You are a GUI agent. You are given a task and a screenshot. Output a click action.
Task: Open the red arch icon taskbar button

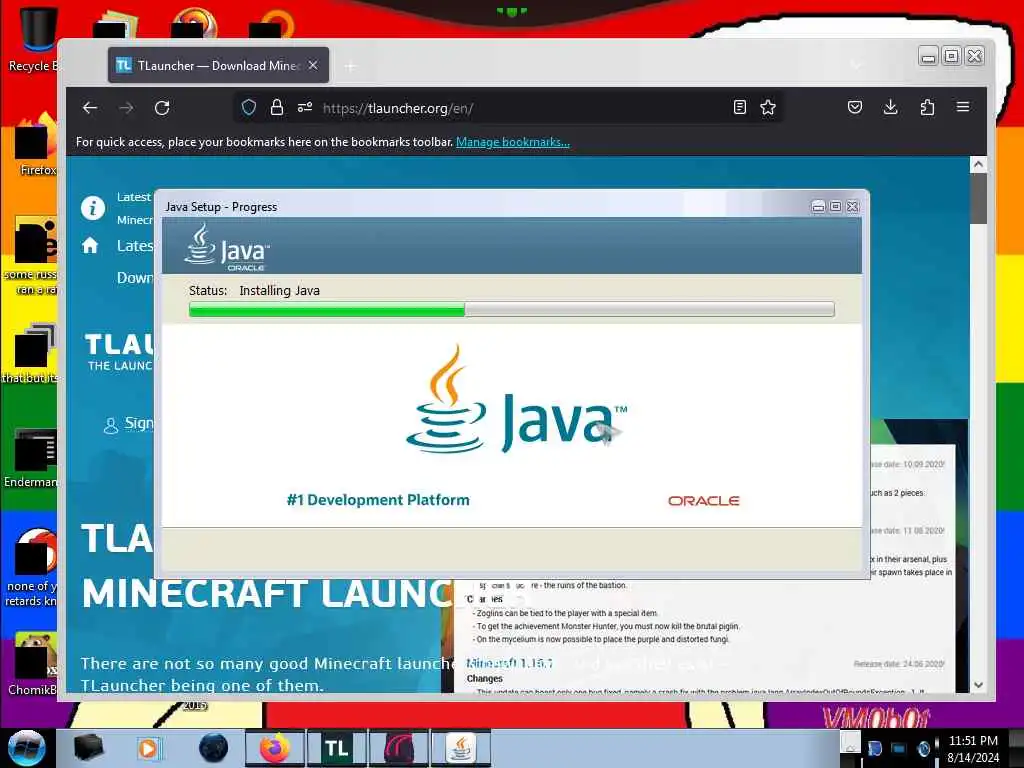click(398, 748)
